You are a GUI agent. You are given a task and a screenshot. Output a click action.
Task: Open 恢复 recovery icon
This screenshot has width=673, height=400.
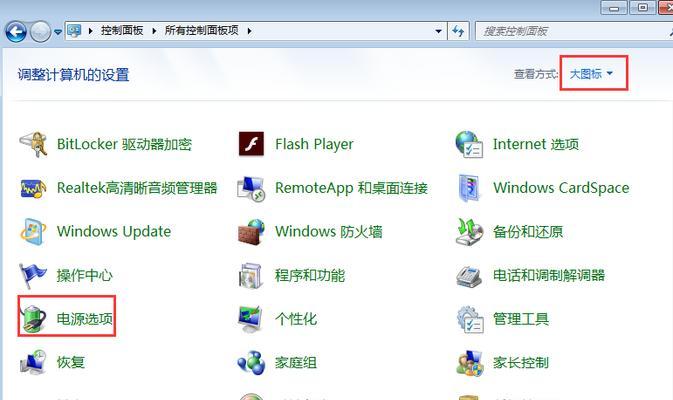click(x=33, y=363)
